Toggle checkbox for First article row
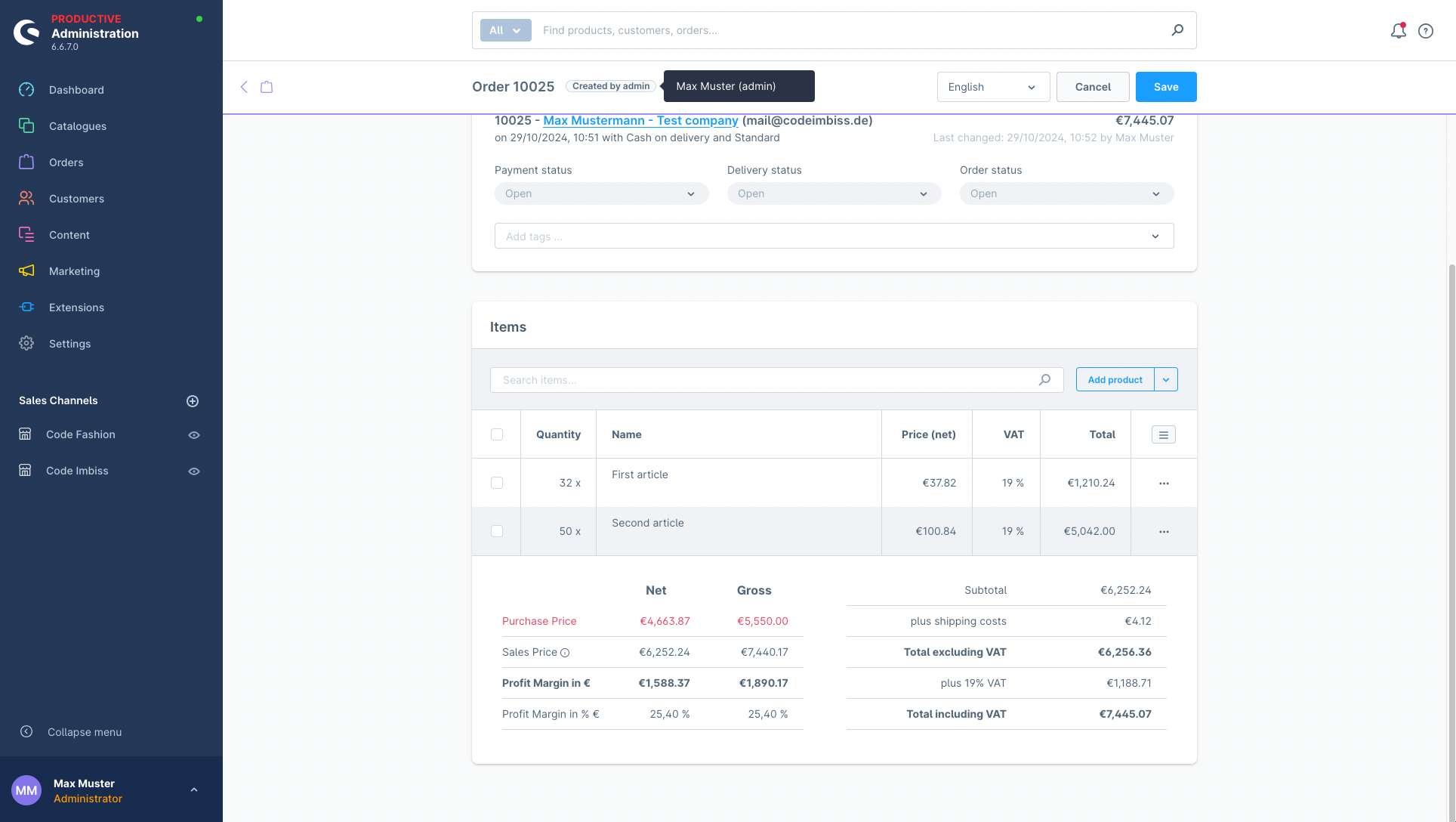Screen dimensions: 1456x822 tap(497, 483)
